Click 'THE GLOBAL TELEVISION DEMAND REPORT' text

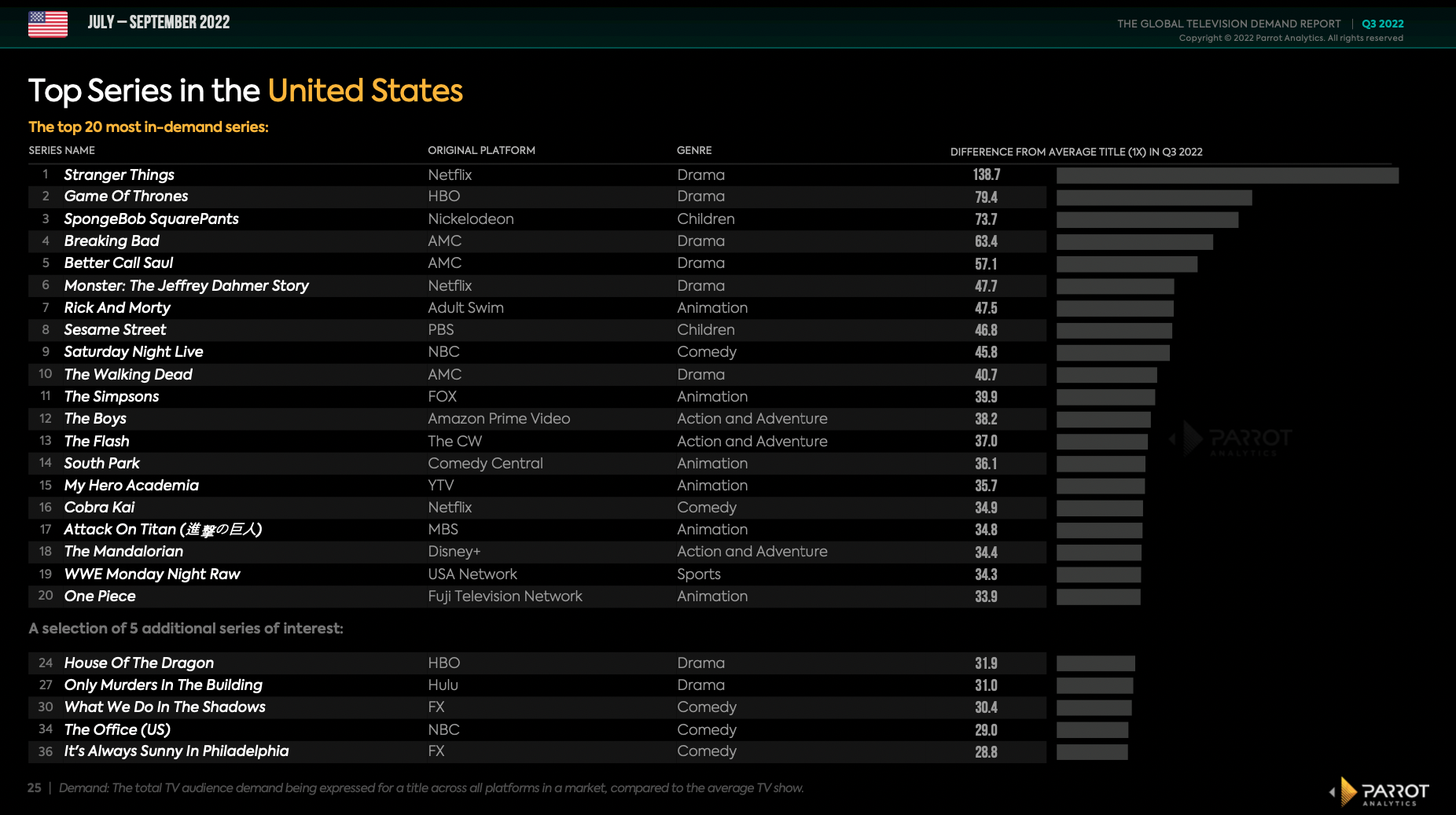pos(1229,24)
